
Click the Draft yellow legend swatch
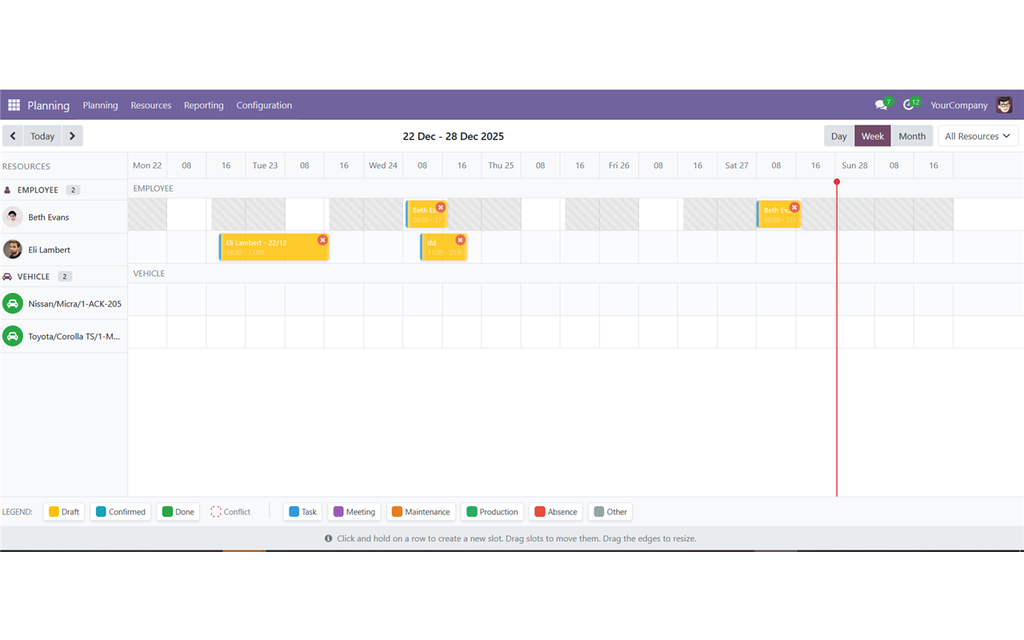[x=54, y=512]
